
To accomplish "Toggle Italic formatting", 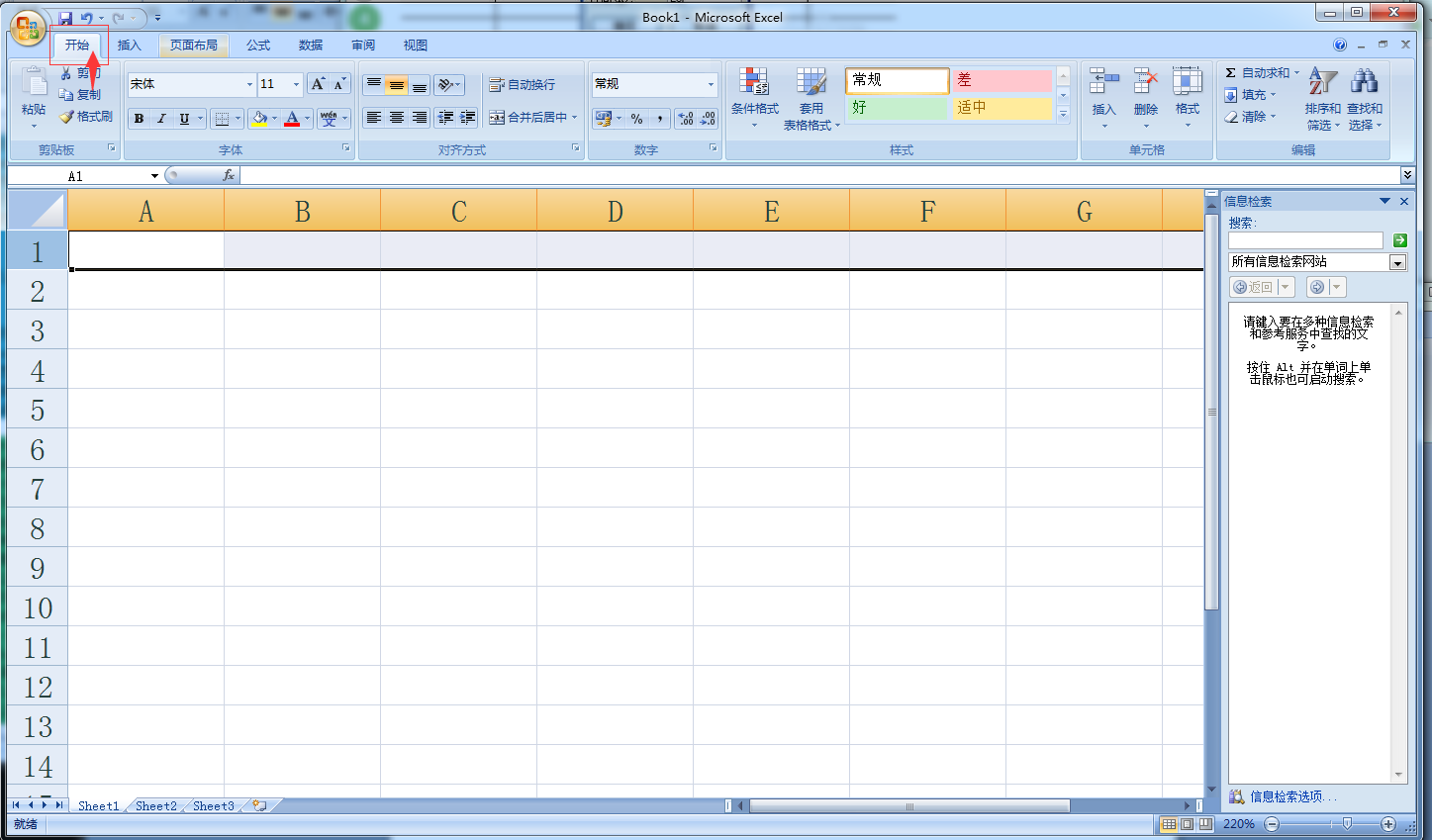I will tap(161, 119).
